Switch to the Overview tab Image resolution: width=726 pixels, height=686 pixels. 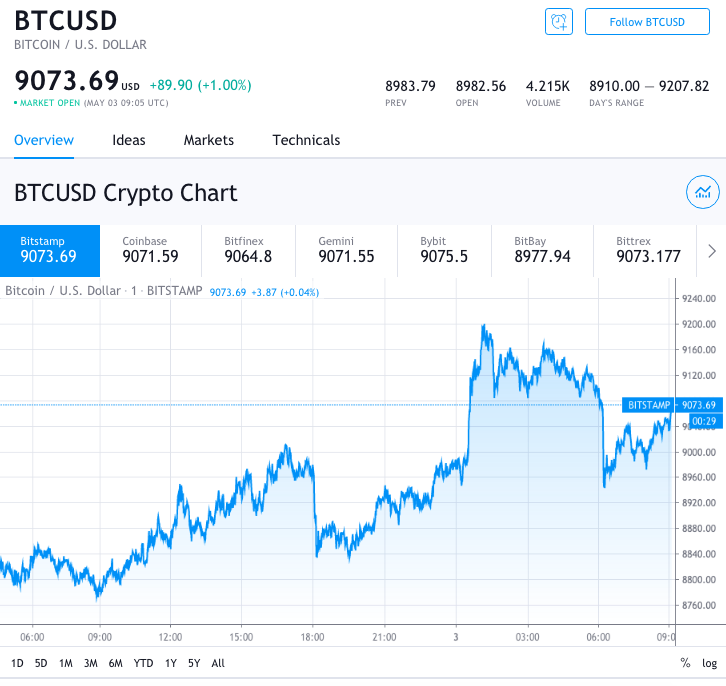point(44,140)
